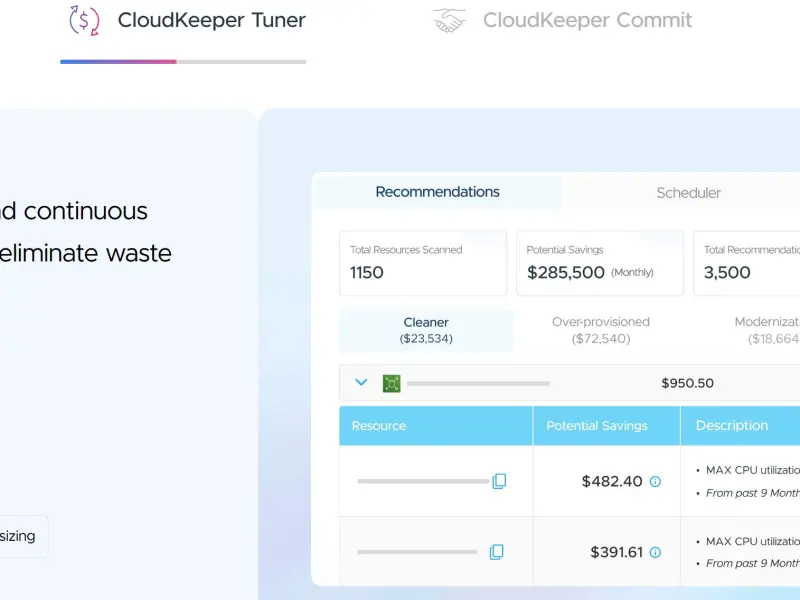
Task: Click the CloudKeeper Commit handshake icon
Action: click(x=449, y=20)
